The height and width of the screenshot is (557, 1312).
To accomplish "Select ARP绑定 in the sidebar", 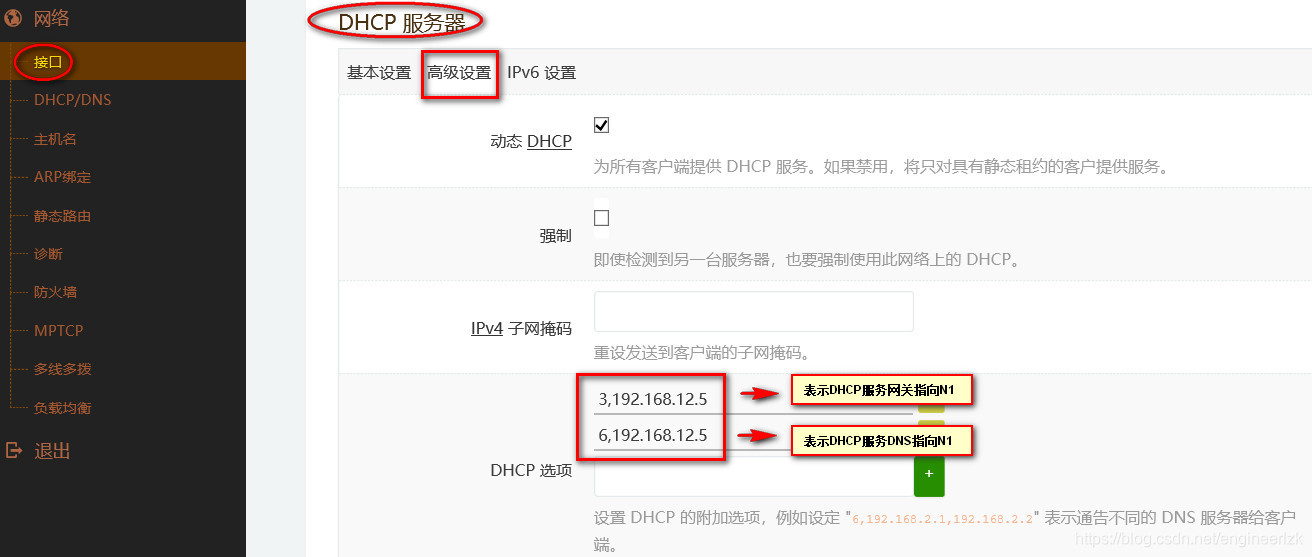I will [62, 177].
